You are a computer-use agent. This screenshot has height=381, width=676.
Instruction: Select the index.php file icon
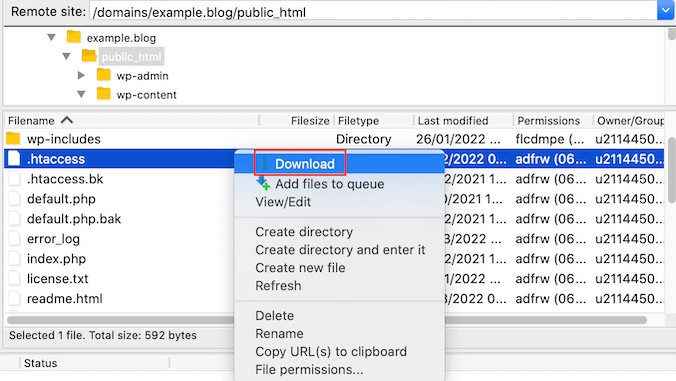[14, 258]
